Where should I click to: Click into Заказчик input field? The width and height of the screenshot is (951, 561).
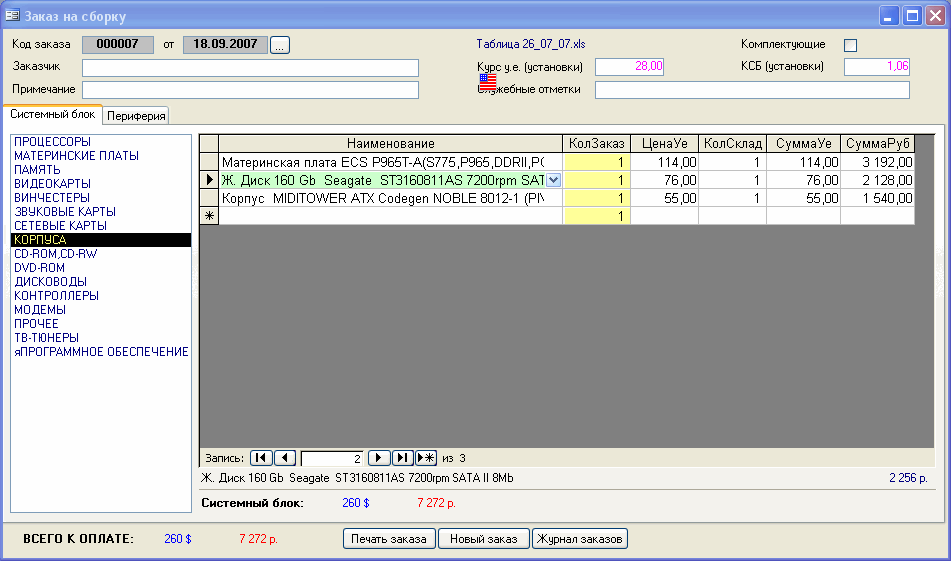pyautogui.click(x=250, y=67)
